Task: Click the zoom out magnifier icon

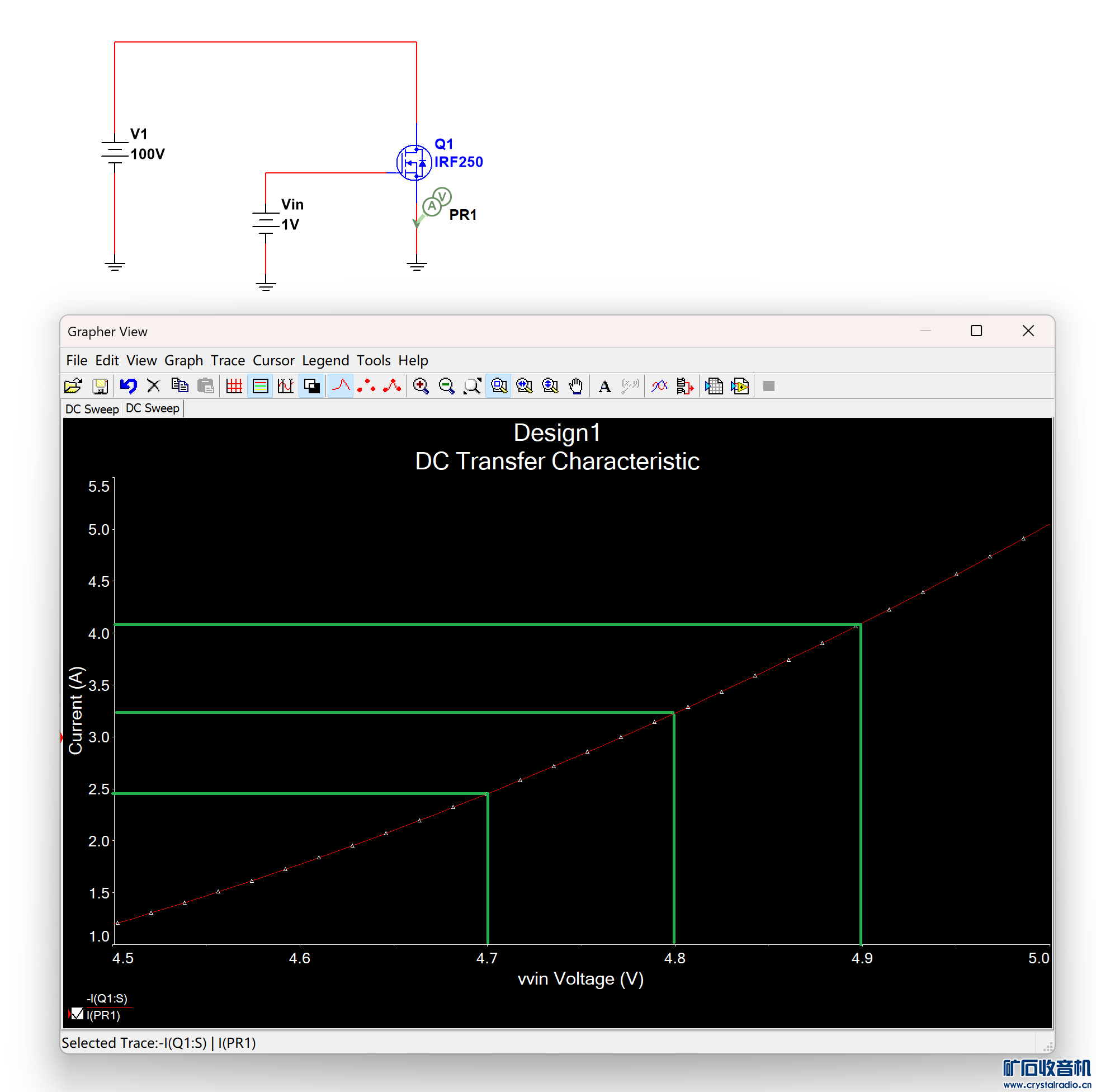Action: [446, 386]
